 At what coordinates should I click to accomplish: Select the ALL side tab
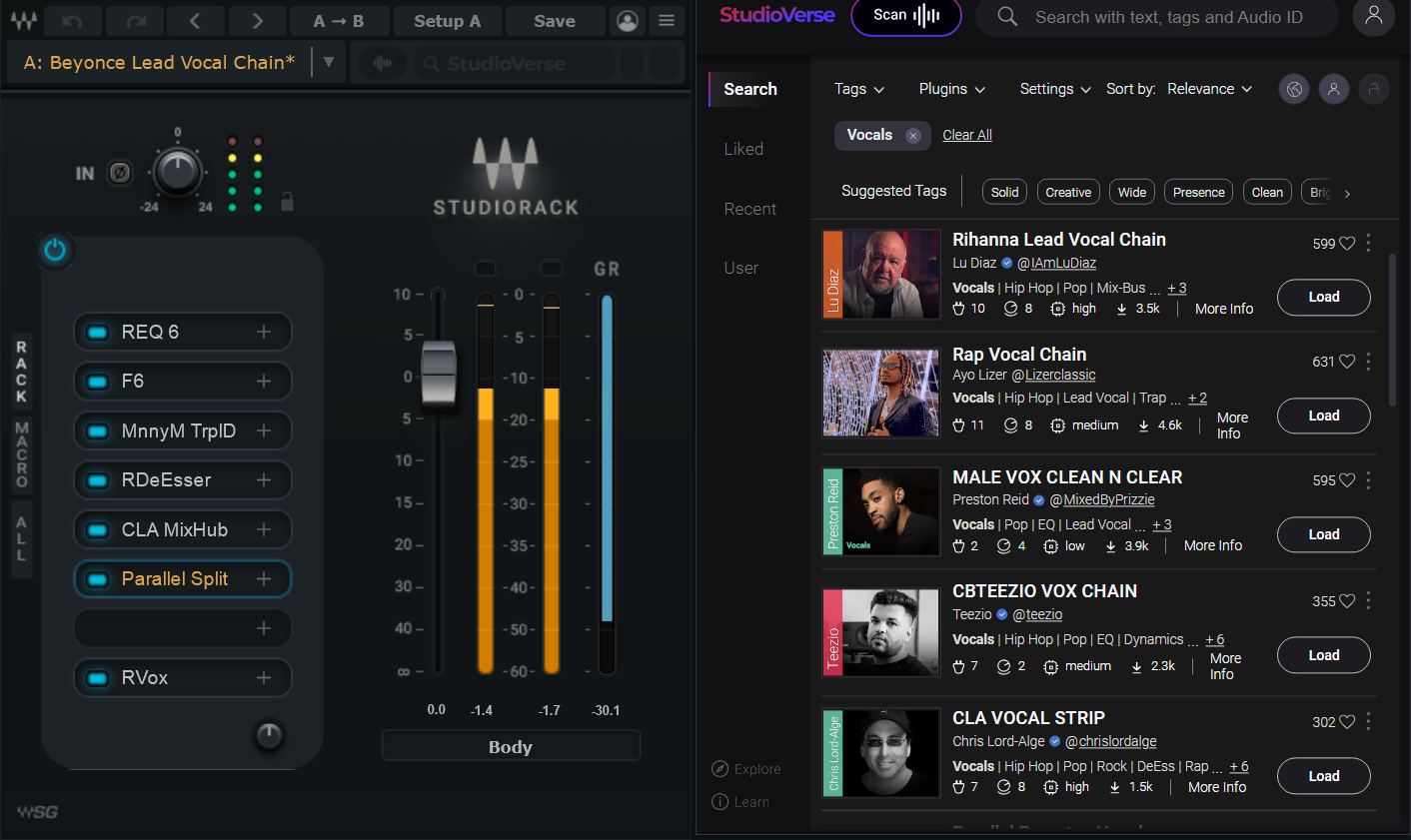(x=22, y=539)
